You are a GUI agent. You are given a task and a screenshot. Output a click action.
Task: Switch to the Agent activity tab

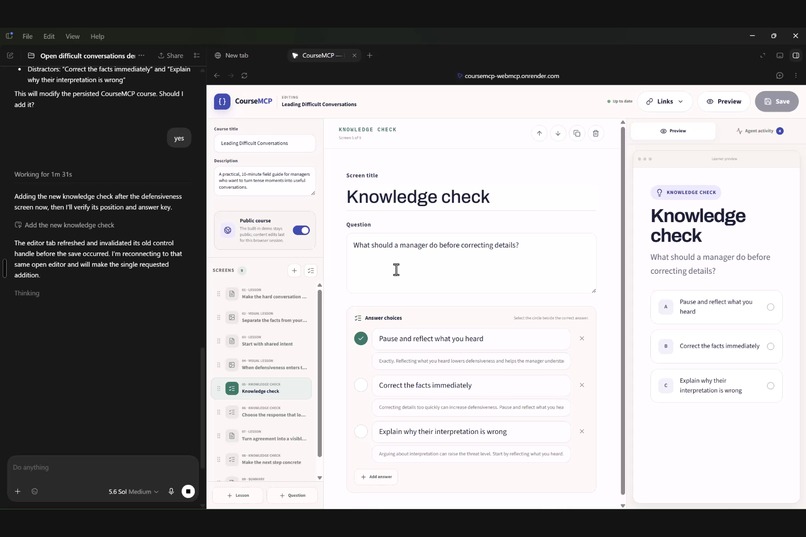(x=759, y=131)
